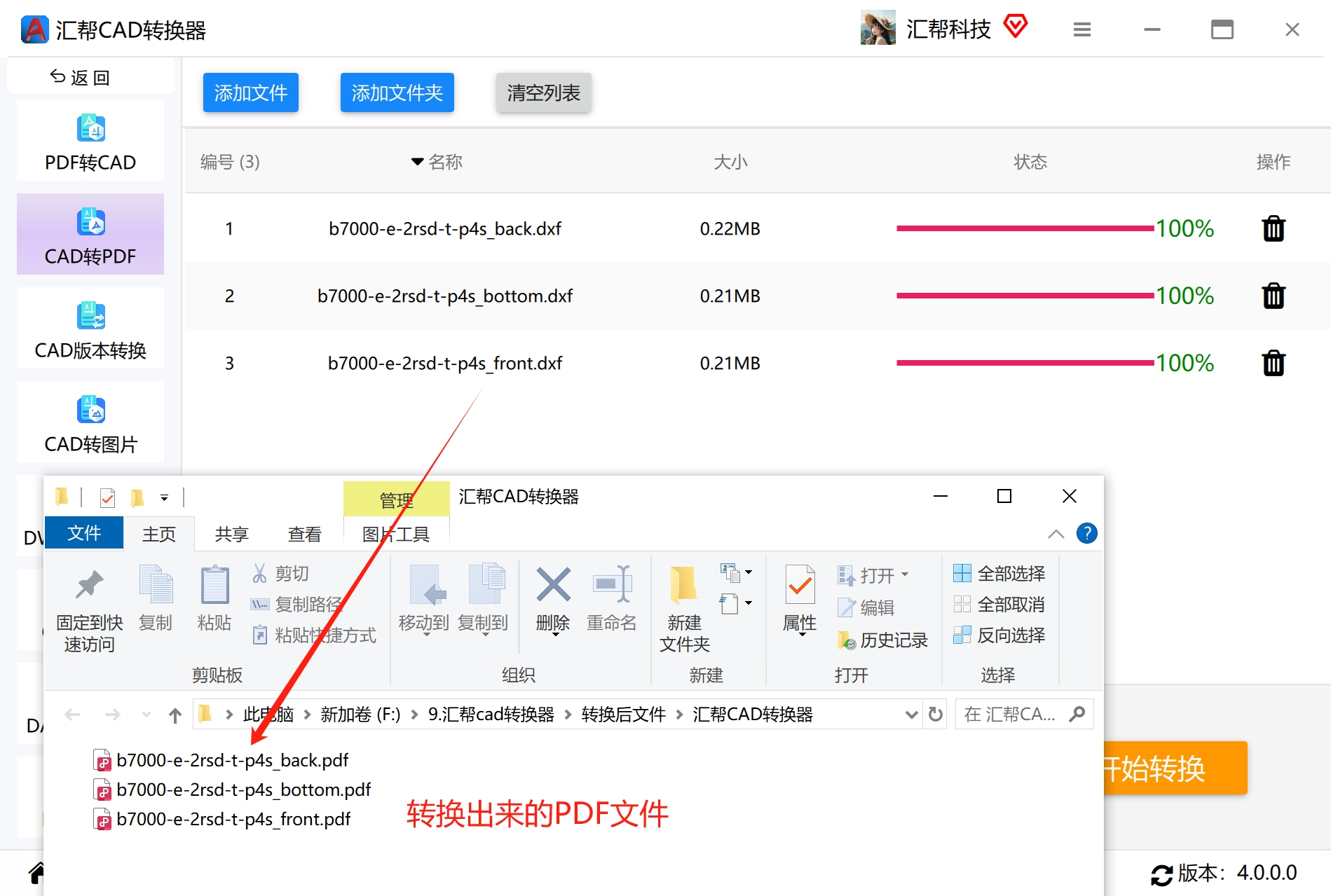Open the 打开 dropdown arrow

pos(905,574)
